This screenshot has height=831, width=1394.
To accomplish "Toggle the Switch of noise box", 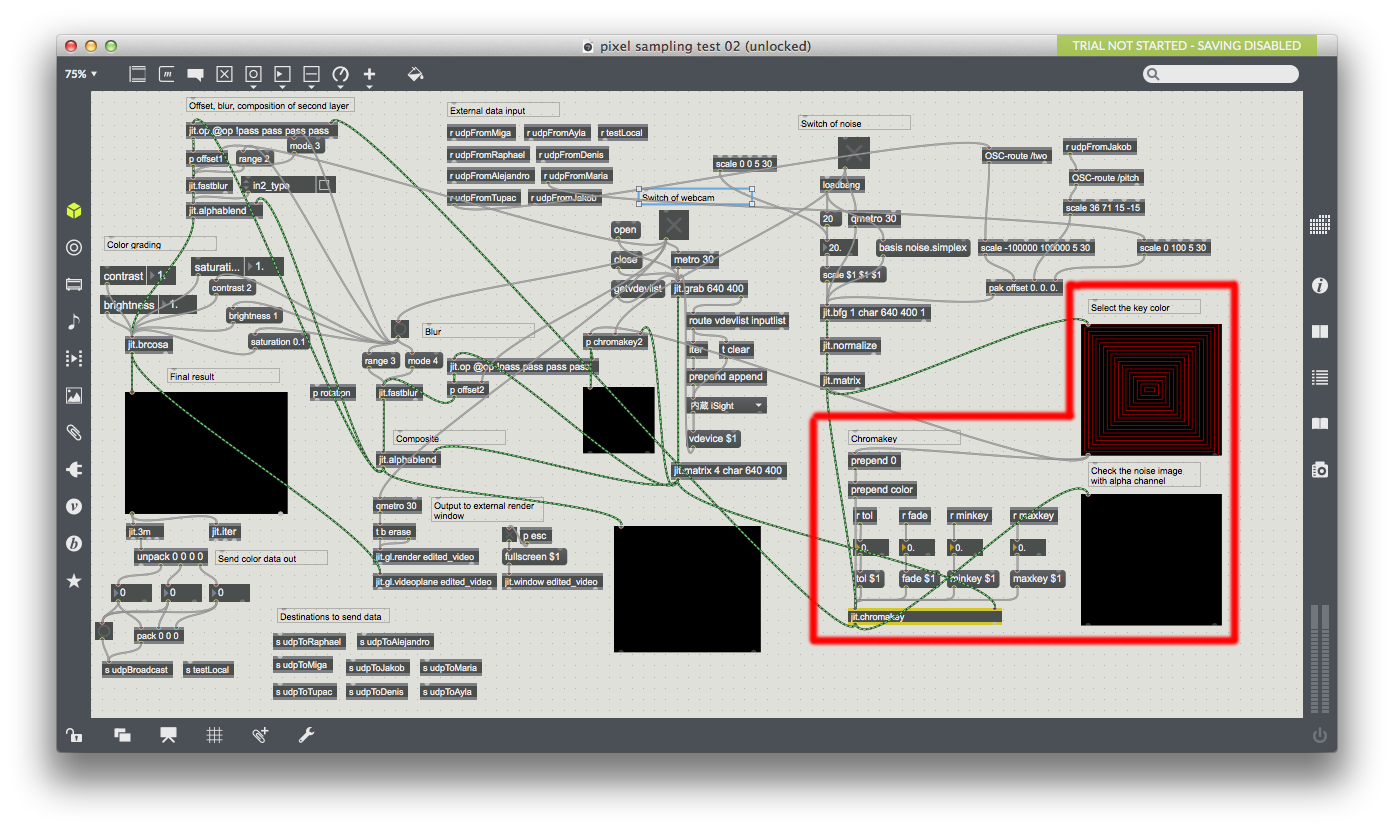I will click(854, 153).
